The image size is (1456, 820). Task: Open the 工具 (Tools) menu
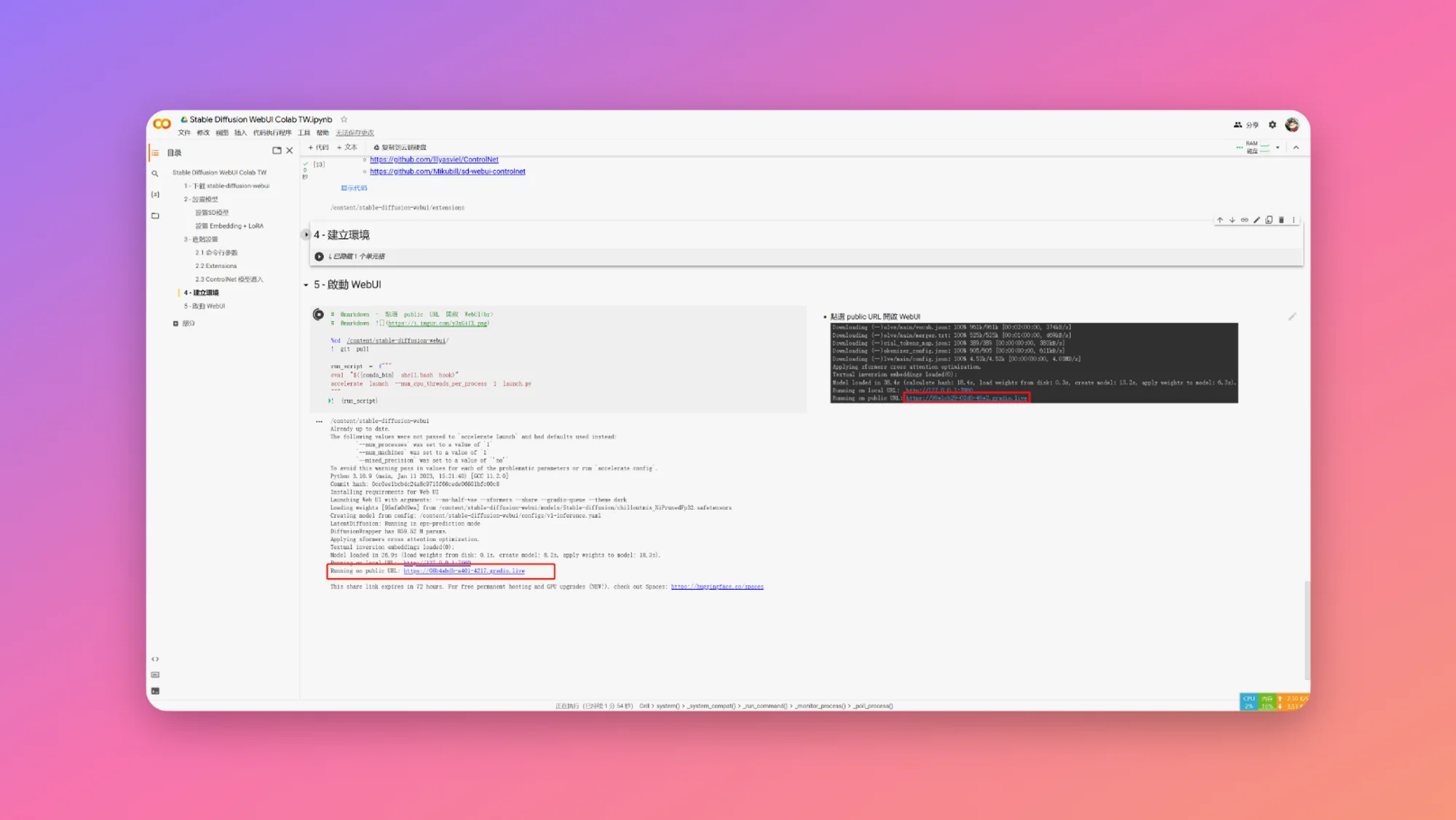[x=304, y=133]
